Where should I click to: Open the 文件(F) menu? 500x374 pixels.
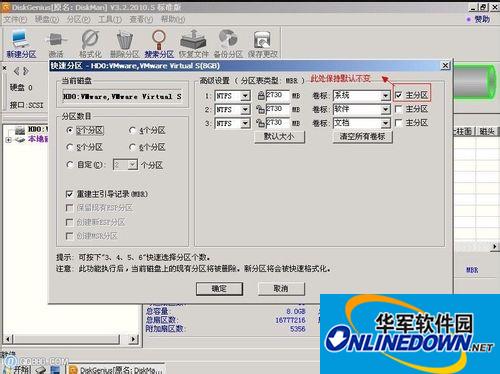click(x=15, y=19)
